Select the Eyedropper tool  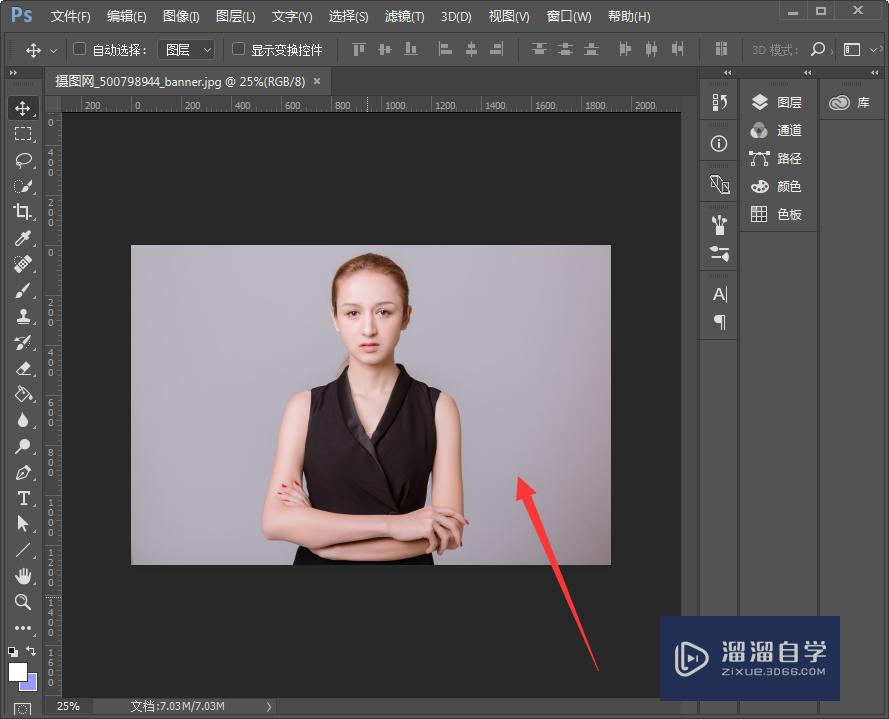coord(23,238)
